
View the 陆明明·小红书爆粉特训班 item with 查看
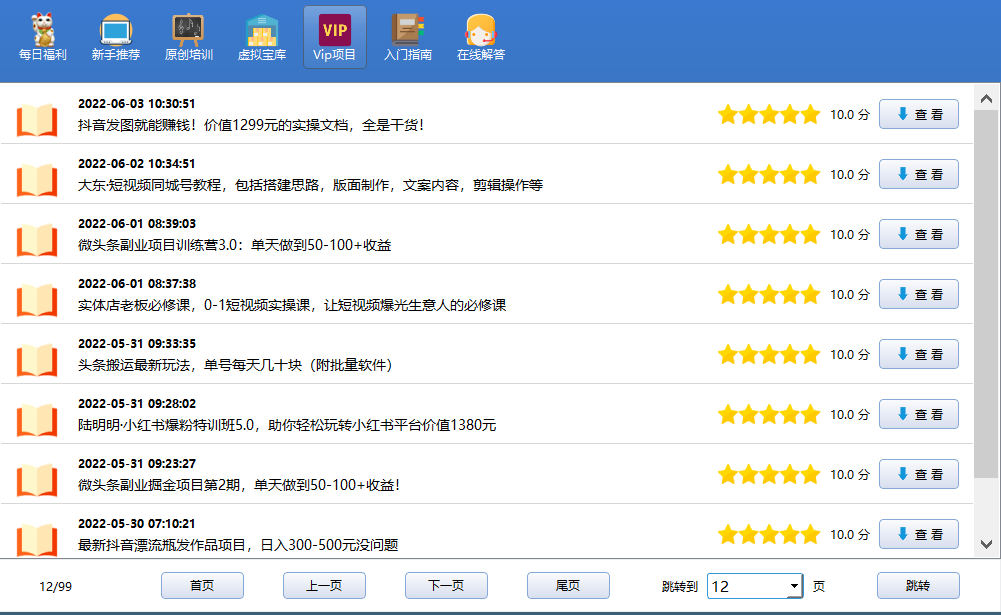click(919, 414)
